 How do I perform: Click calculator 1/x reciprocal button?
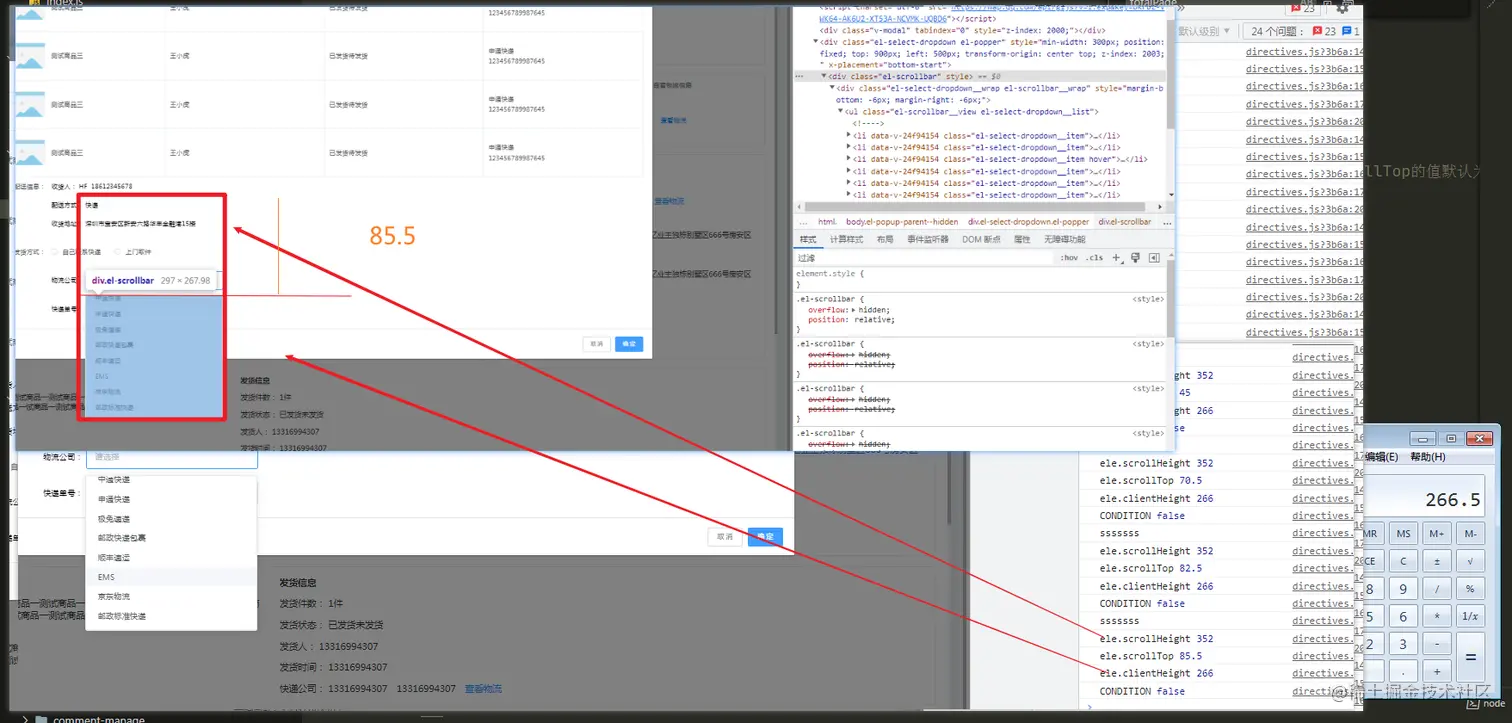tap(1470, 617)
